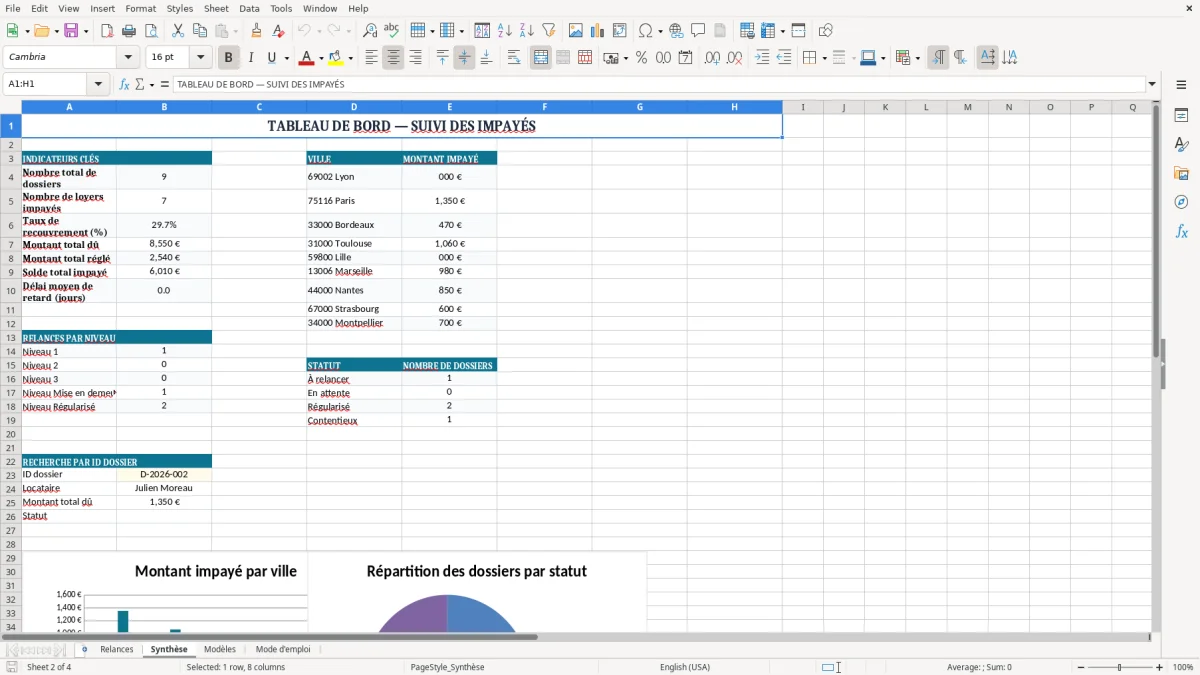Image resolution: width=1200 pixels, height=675 pixels.
Task: Click the zoom in plus button
Action: [x=1160, y=667]
